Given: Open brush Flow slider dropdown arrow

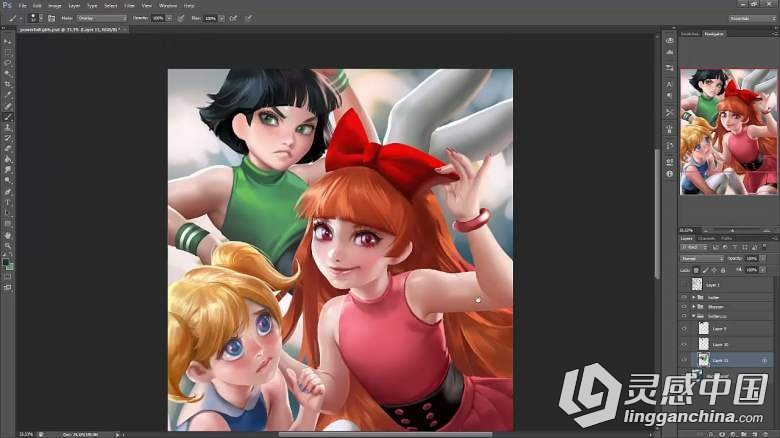Looking at the screenshot, I should (221, 18).
